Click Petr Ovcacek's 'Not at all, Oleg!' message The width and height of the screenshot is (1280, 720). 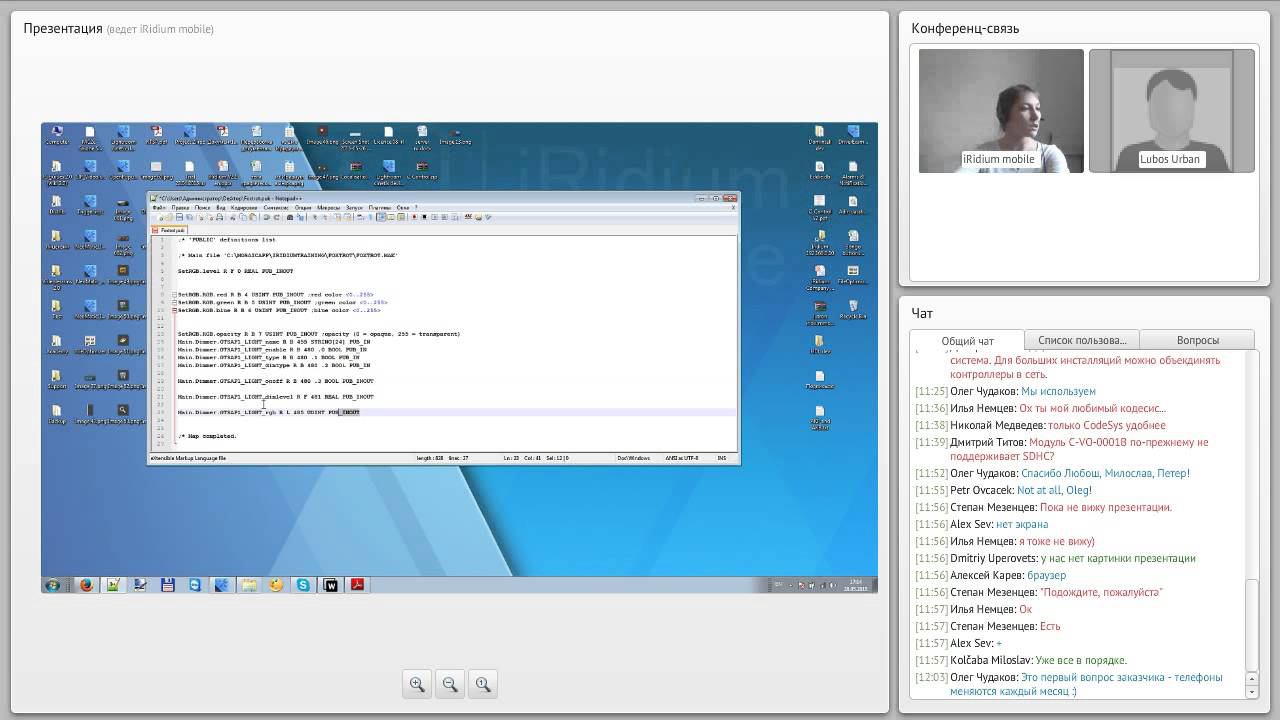[x=1054, y=490]
